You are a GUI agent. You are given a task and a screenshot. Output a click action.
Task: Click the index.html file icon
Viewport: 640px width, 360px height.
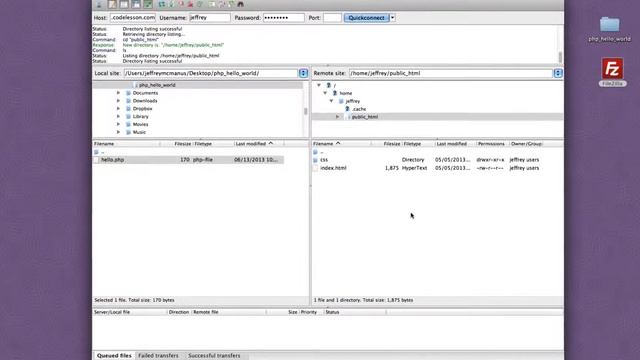[x=316, y=168]
